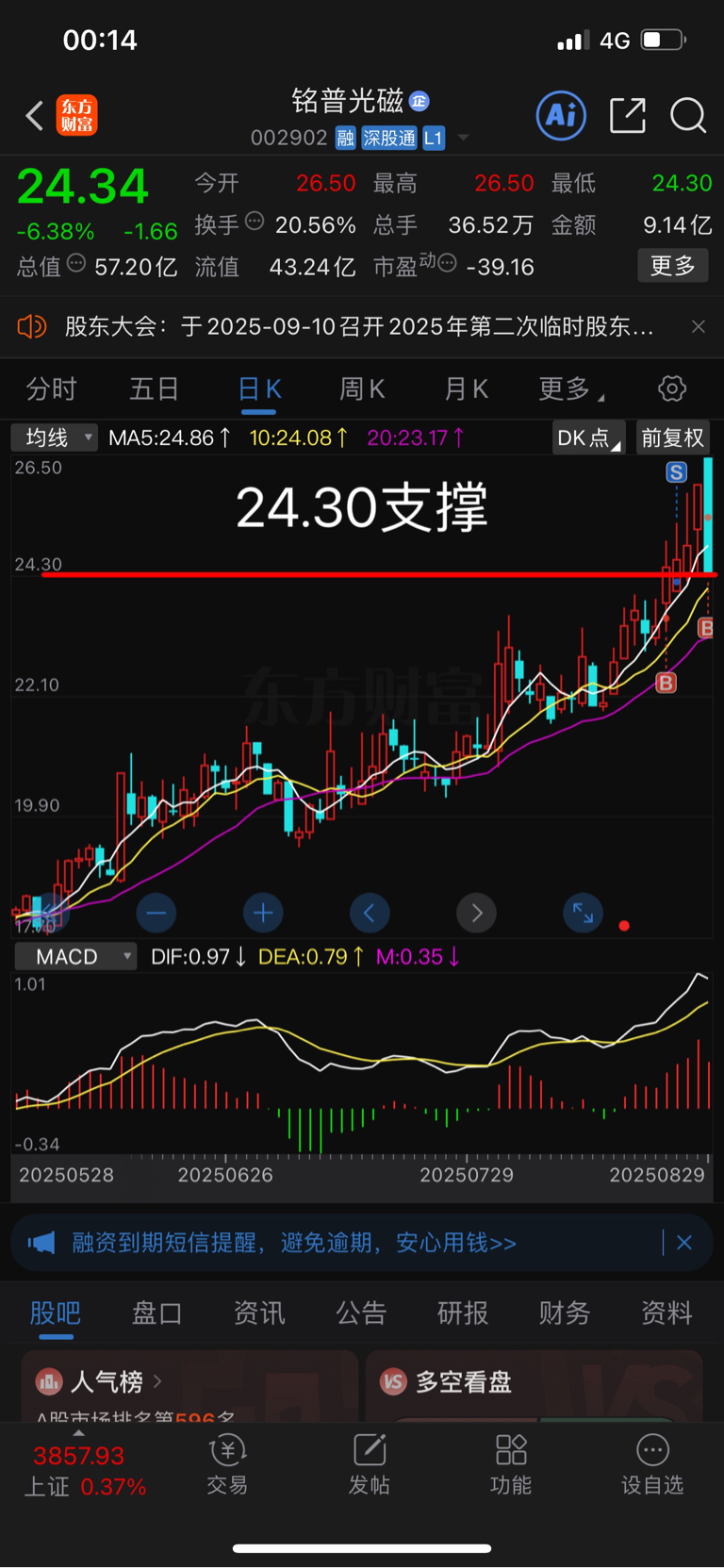
Task: Show more quote data with 更多 button
Action: click(x=673, y=266)
